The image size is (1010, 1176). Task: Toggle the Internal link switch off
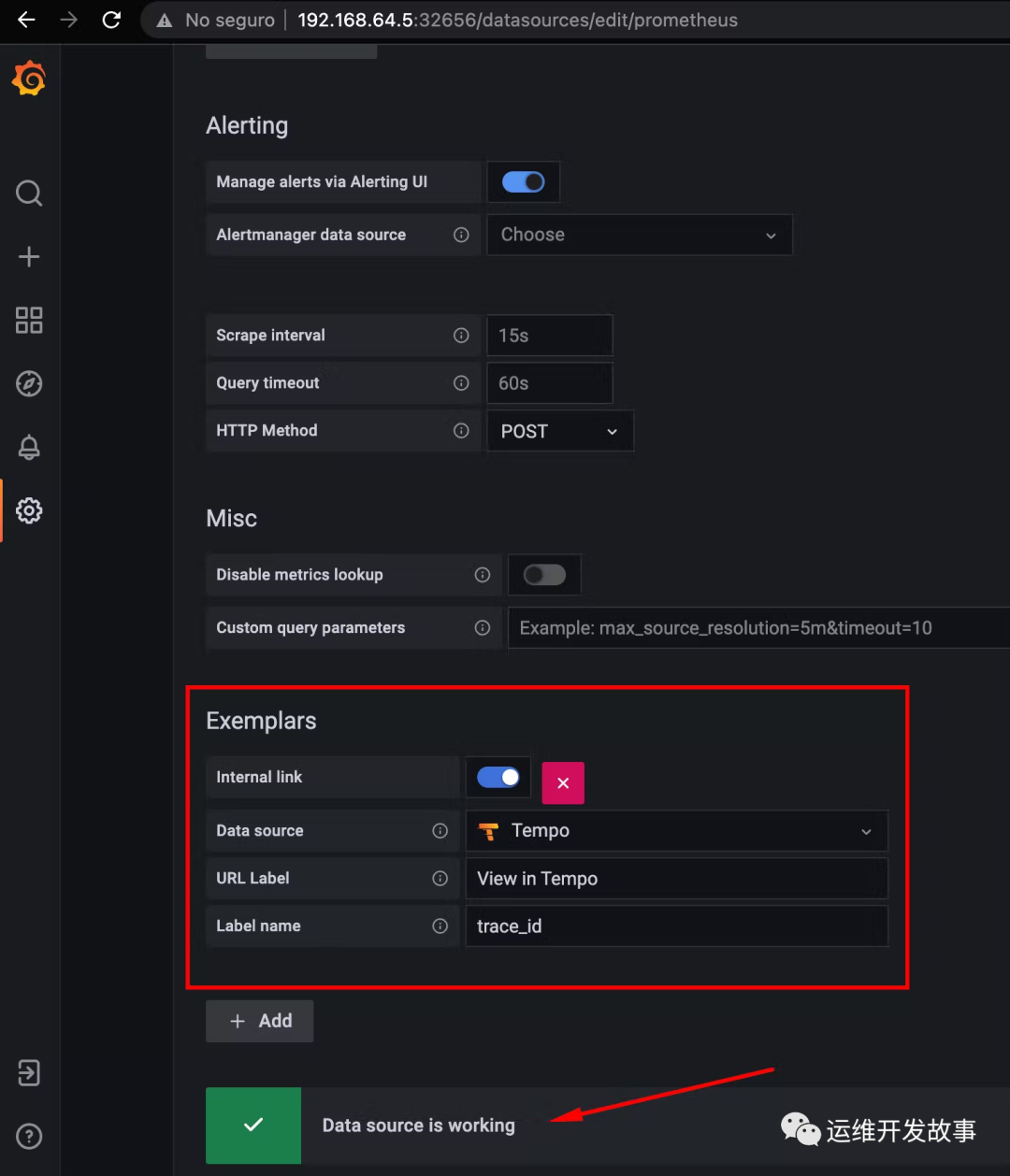tap(498, 777)
